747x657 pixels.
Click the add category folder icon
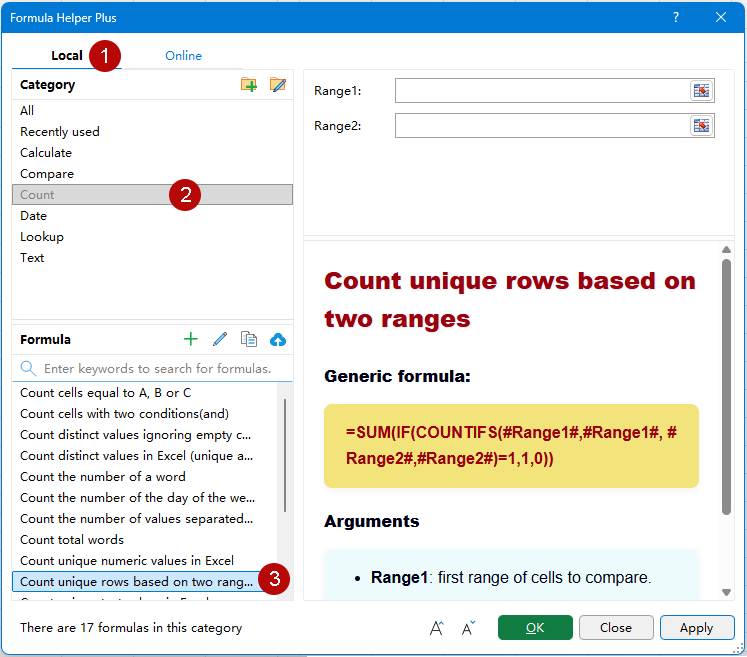coord(249,85)
